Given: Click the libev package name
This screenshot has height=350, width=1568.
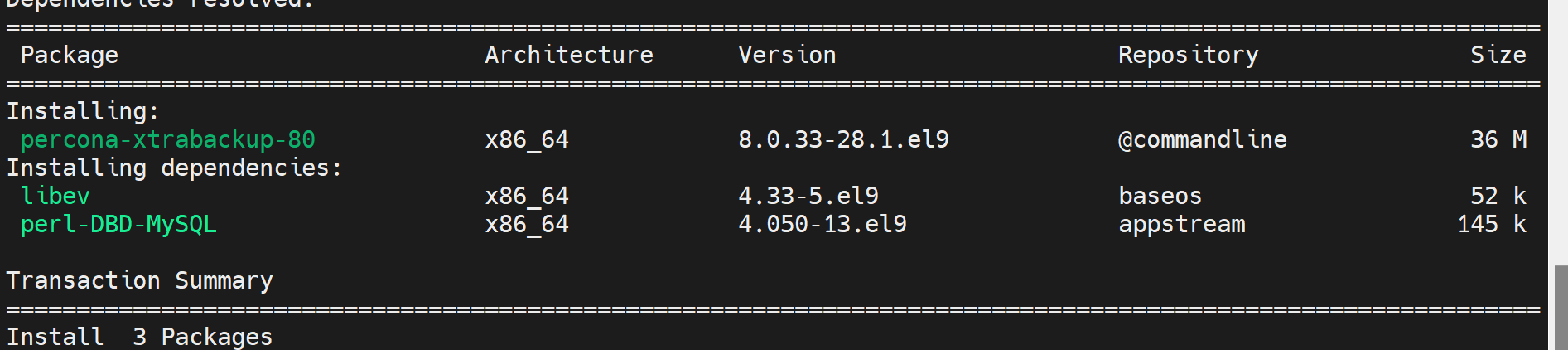Looking at the screenshot, I should point(55,196).
